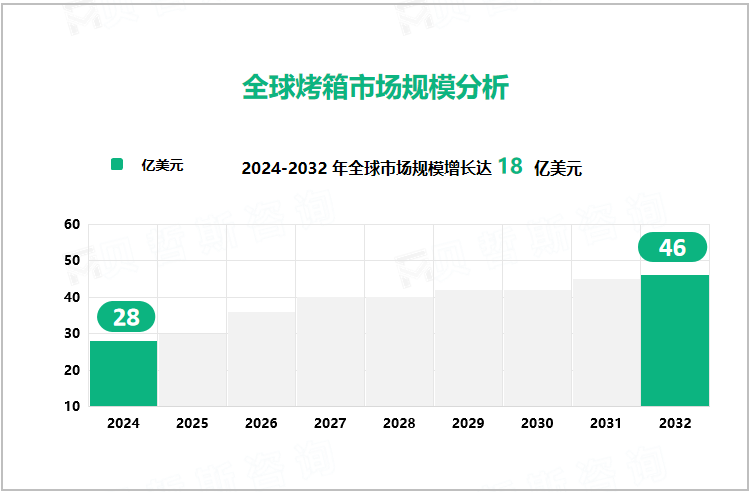
Task: Select the gray 2029 bar
Action: tap(468, 348)
